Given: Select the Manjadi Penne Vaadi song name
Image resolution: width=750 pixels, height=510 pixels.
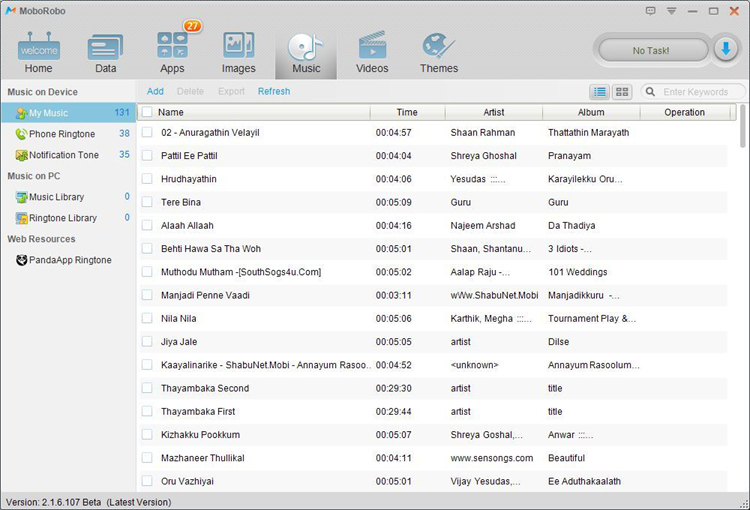Looking at the screenshot, I should pos(205,295).
